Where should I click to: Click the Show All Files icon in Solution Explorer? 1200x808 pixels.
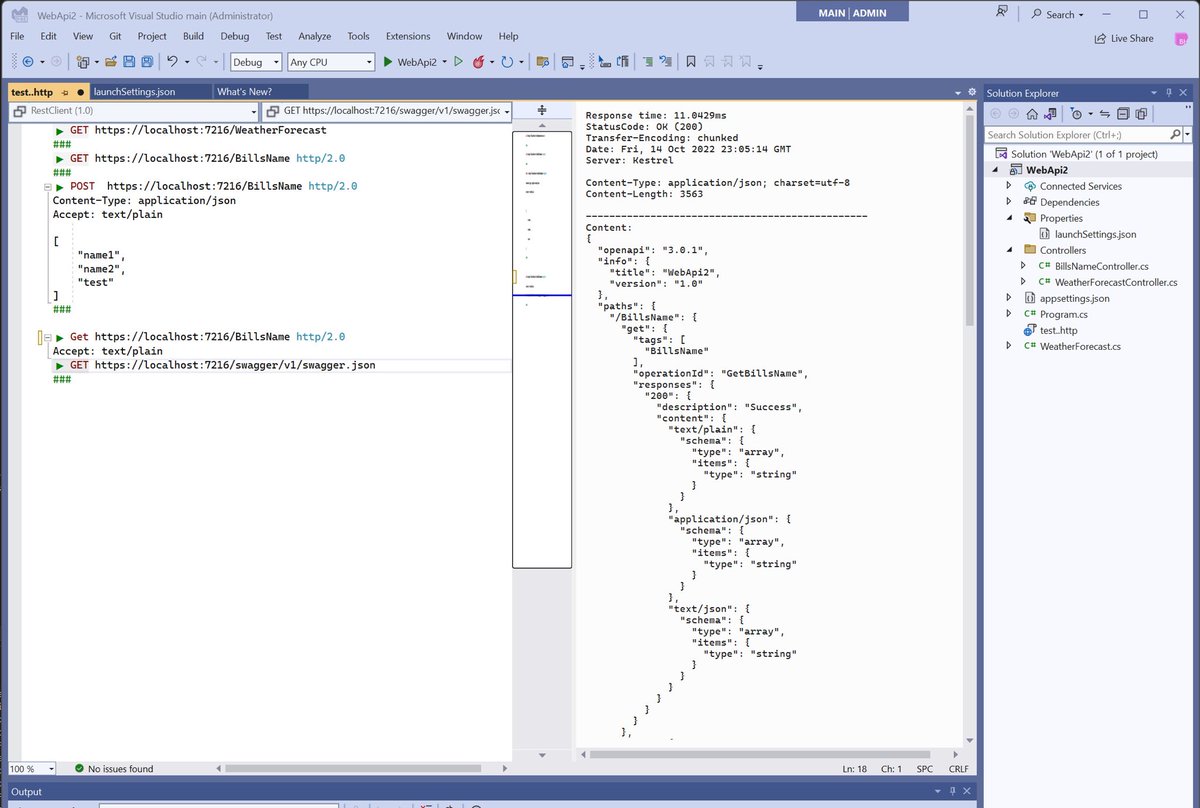pyautogui.click(x=1141, y=113)
